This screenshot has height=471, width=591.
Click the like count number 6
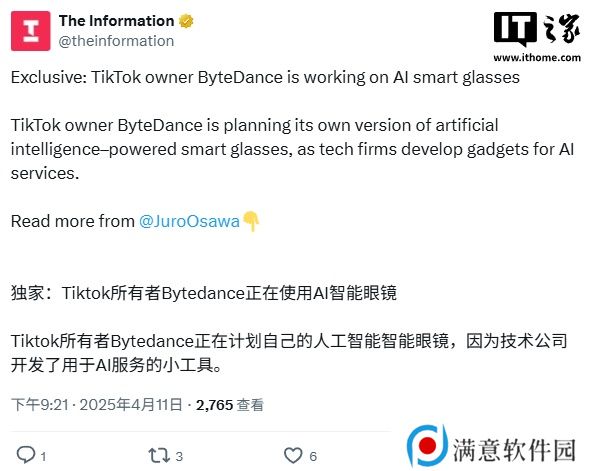click(x=313, y=457)
